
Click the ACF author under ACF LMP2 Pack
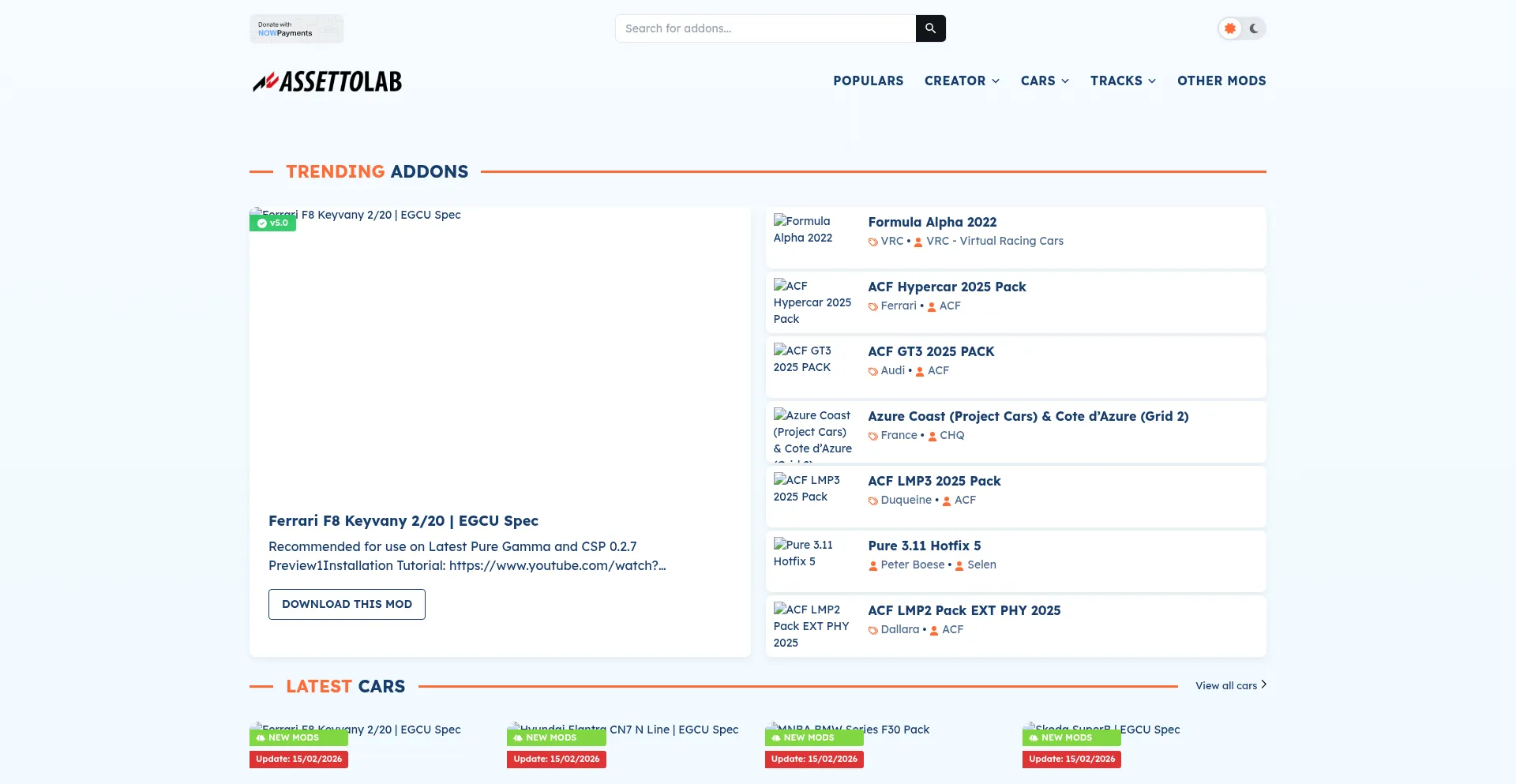pyautogui.click(x=952, y=629)
